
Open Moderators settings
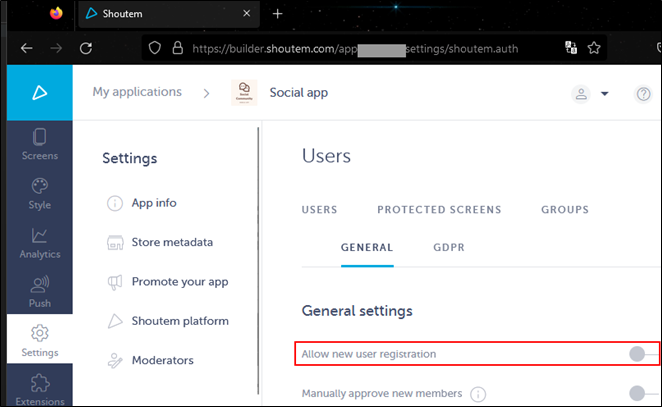[x=163, y=361]
